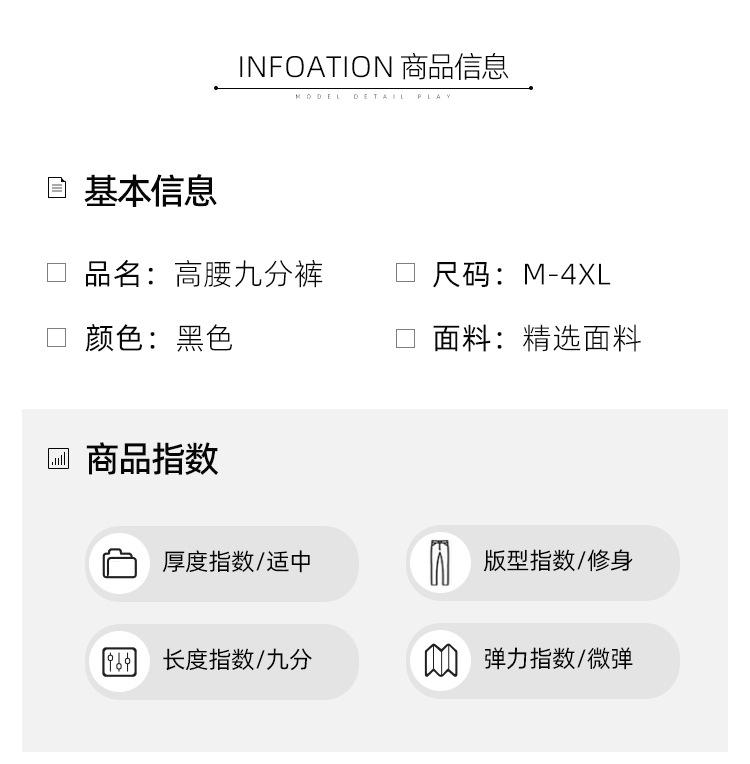Tick the checkbox next to 品名
The image size is (750, 764).
tap(57, 273)
